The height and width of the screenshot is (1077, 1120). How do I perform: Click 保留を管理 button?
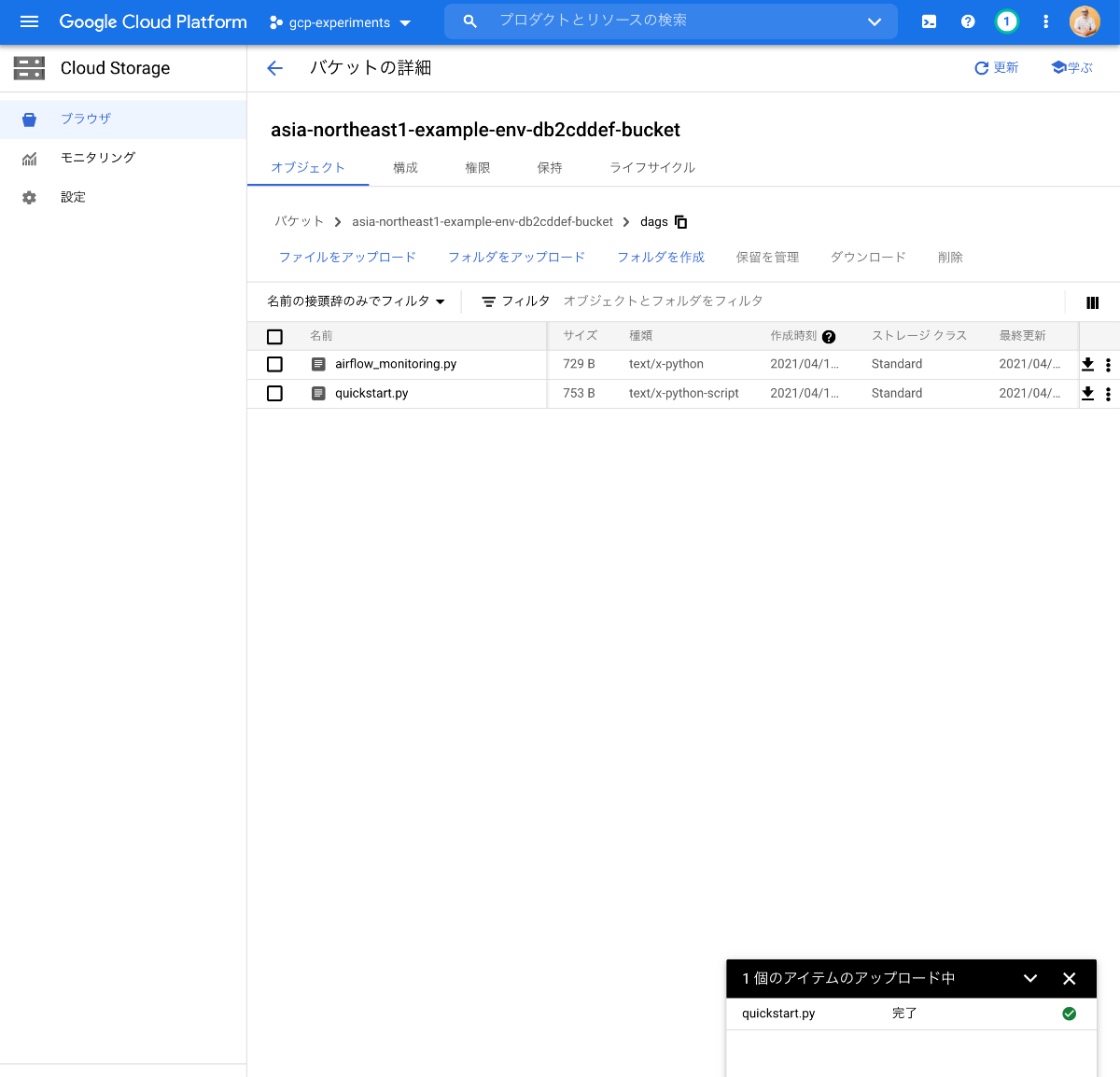click(x=767, y=258)
